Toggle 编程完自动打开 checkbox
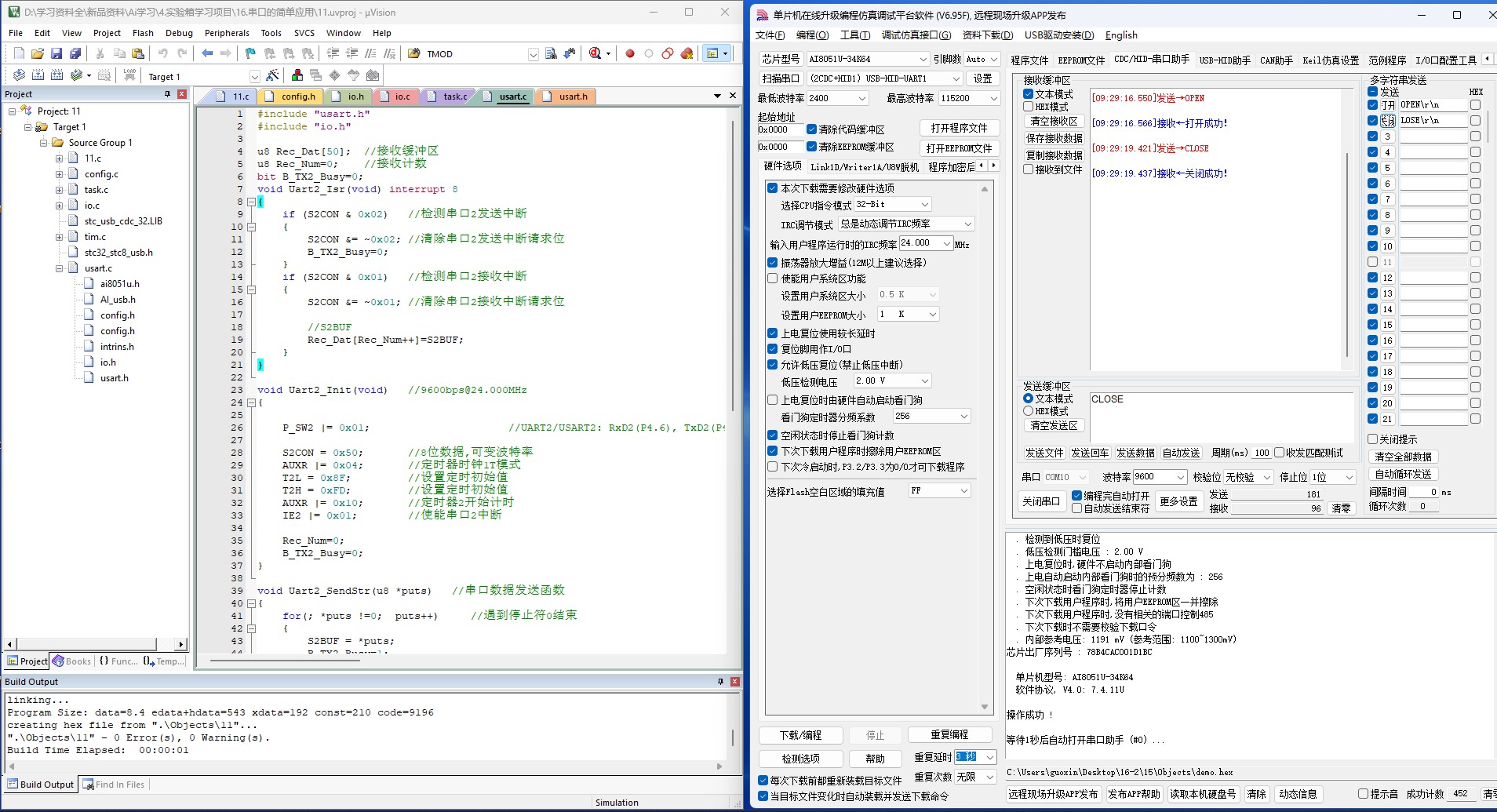The width and height of the screenshot is (1497, 812). pos(1077,496)
